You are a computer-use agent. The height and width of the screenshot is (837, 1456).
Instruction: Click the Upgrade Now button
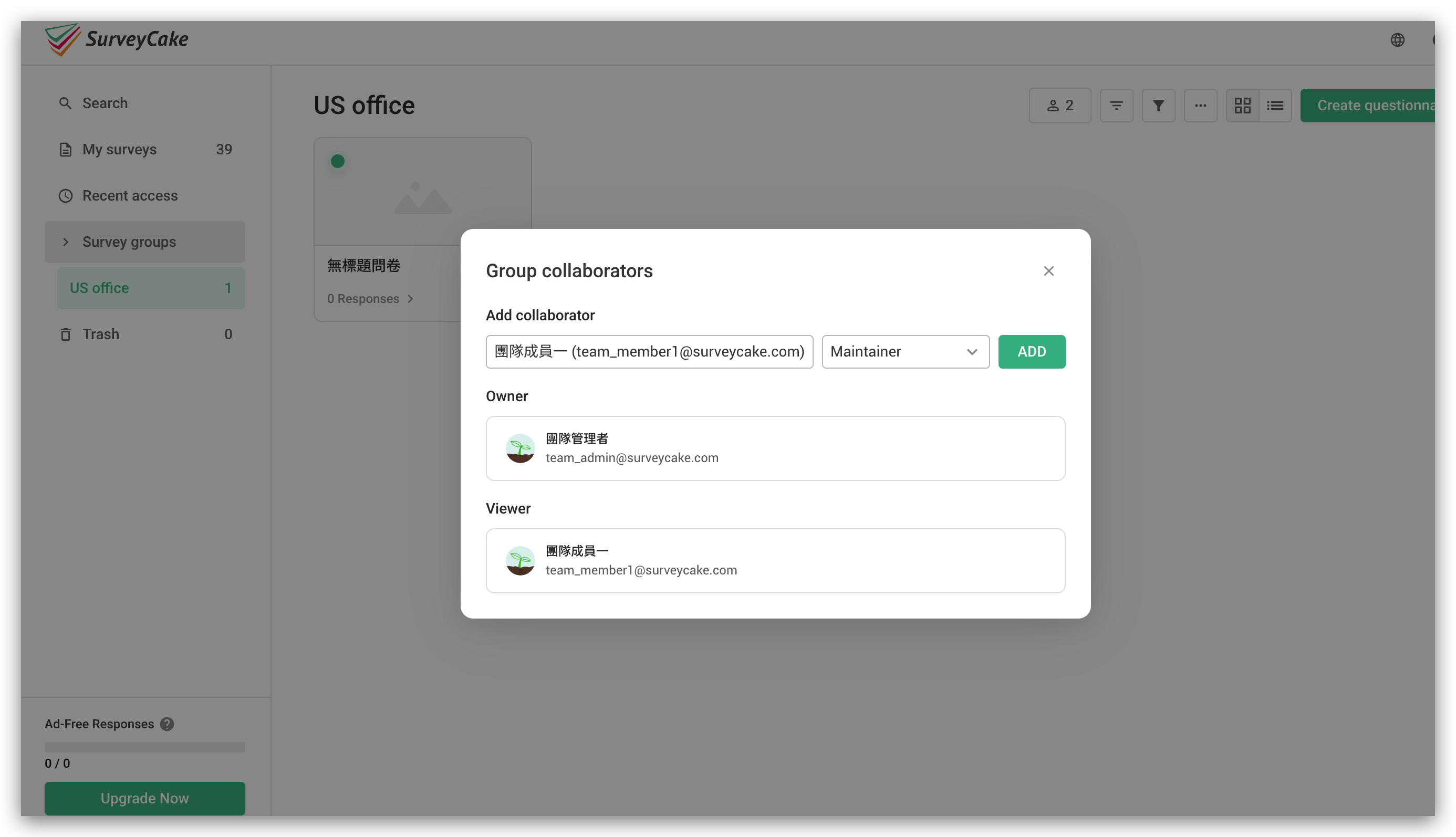(145, 799)
